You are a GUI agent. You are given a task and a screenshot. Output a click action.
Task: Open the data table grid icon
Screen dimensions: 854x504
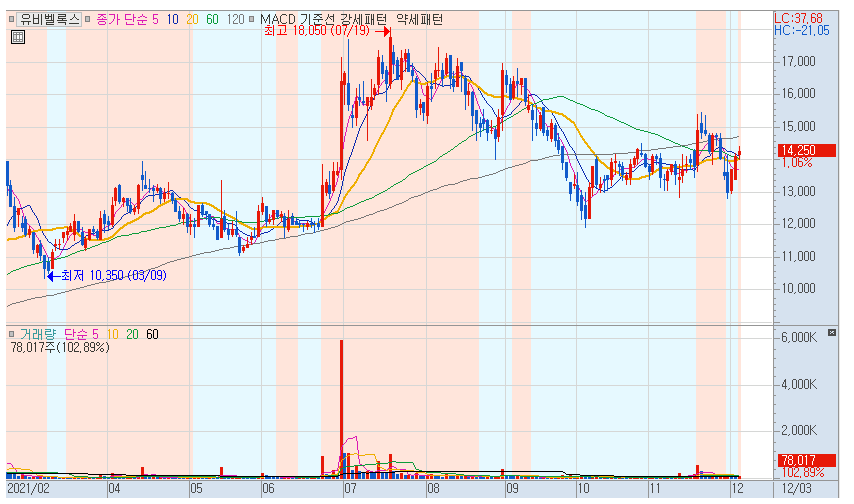tap(18, 38)
